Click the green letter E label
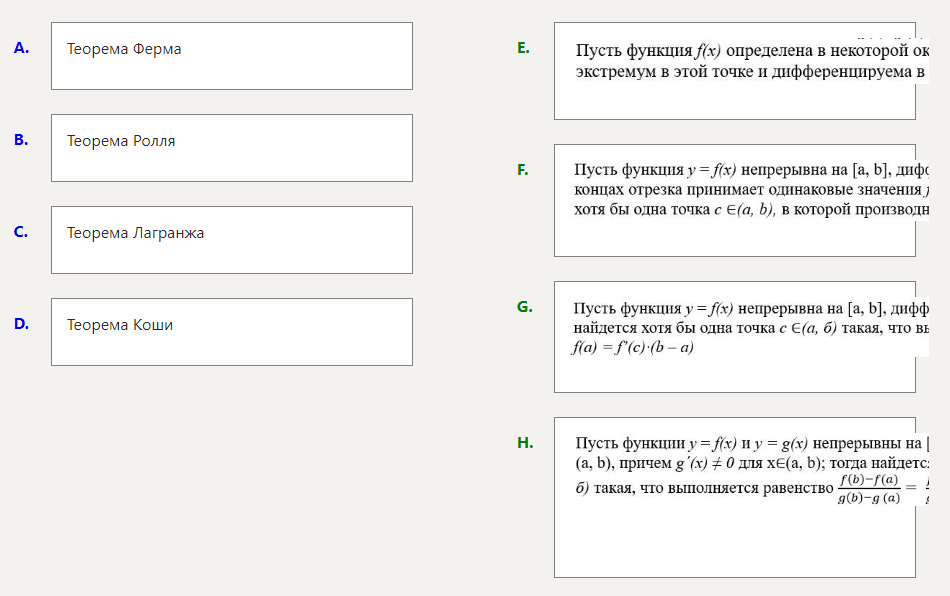 (523, 47)
